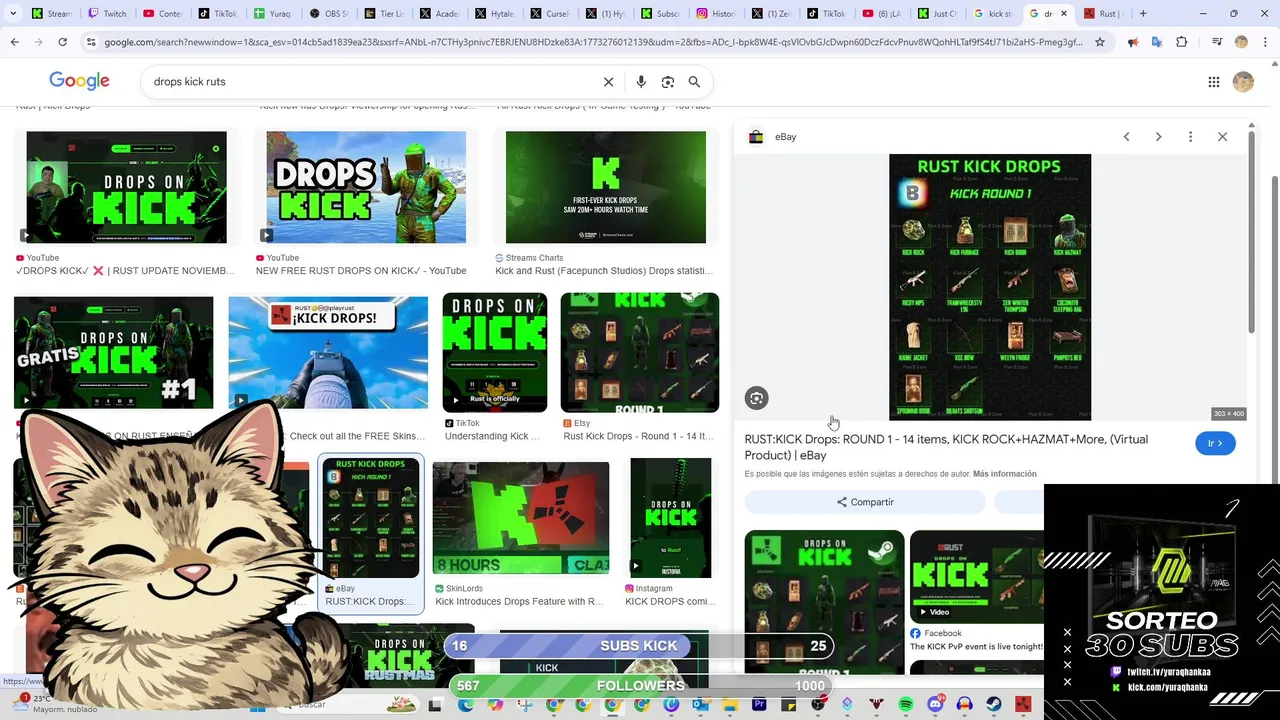Switch to the Just Ch browser tab
The height and width of the screenshot is (720, 1280).
click(x=936, y=14)
